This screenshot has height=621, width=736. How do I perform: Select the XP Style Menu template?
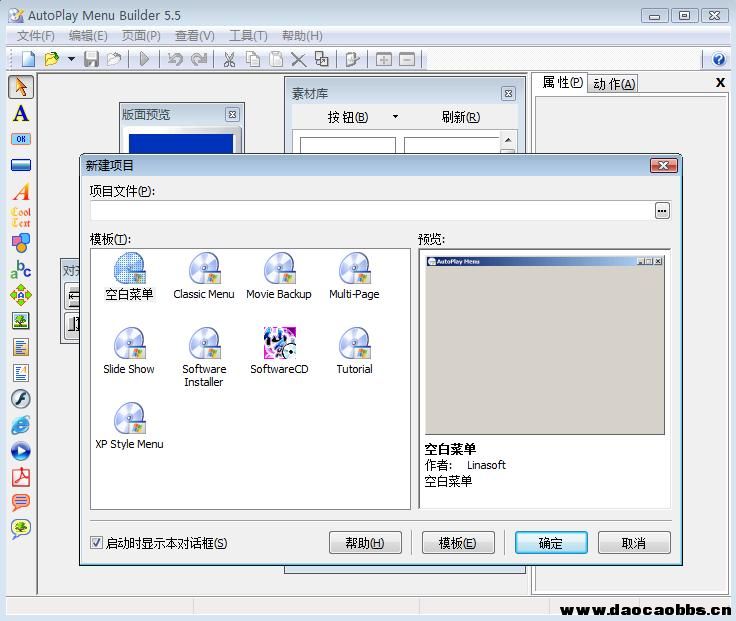(129, 426)
